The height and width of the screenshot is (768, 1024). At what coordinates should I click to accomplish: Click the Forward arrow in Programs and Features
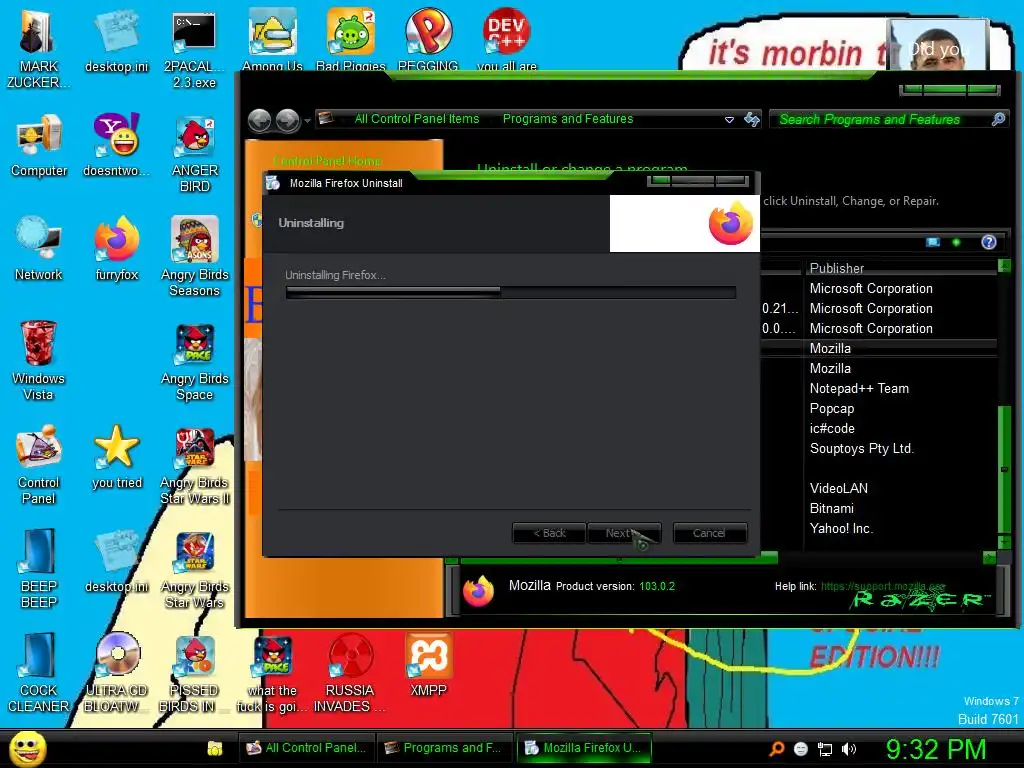pos(287,120)
